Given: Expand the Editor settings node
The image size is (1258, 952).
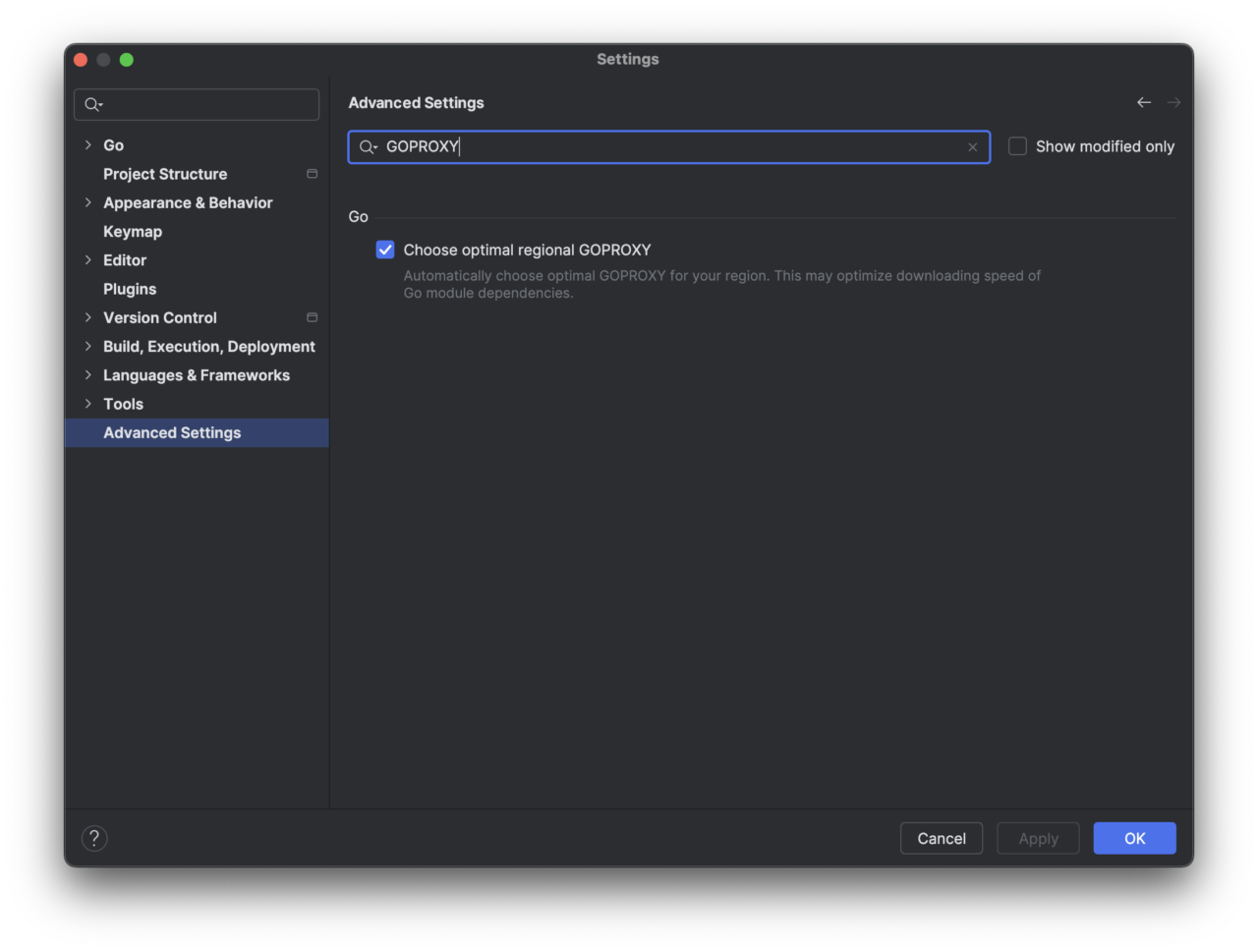Looking at the screenshot, I should (88, 260).
